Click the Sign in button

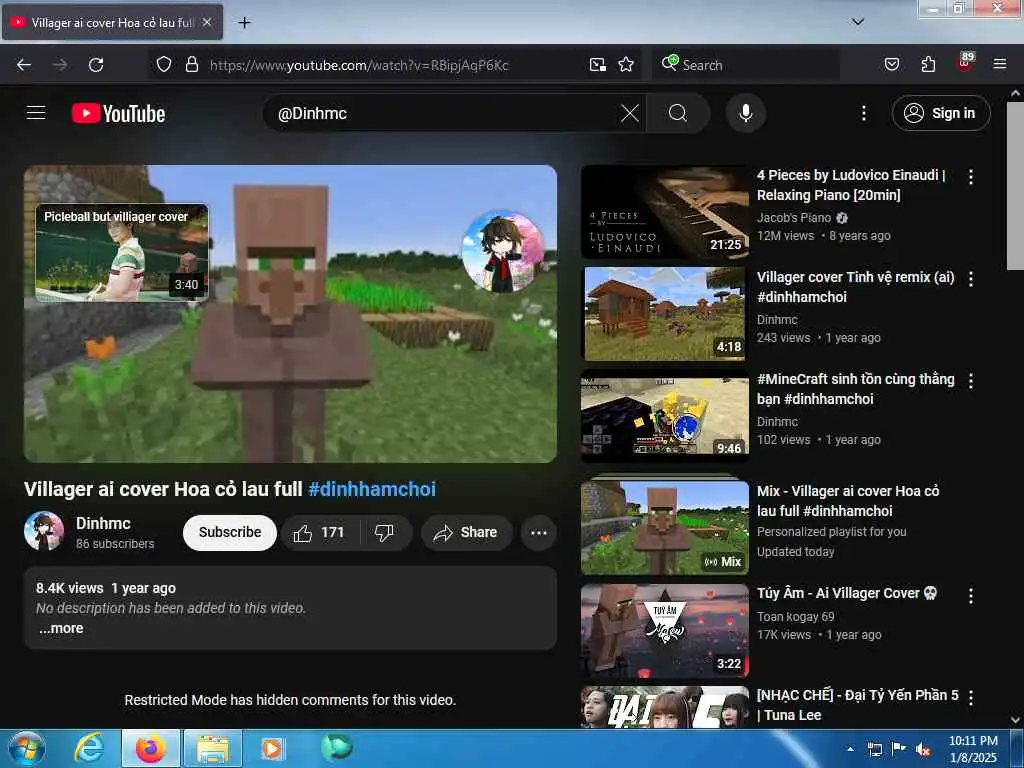[x=941, y=113]
